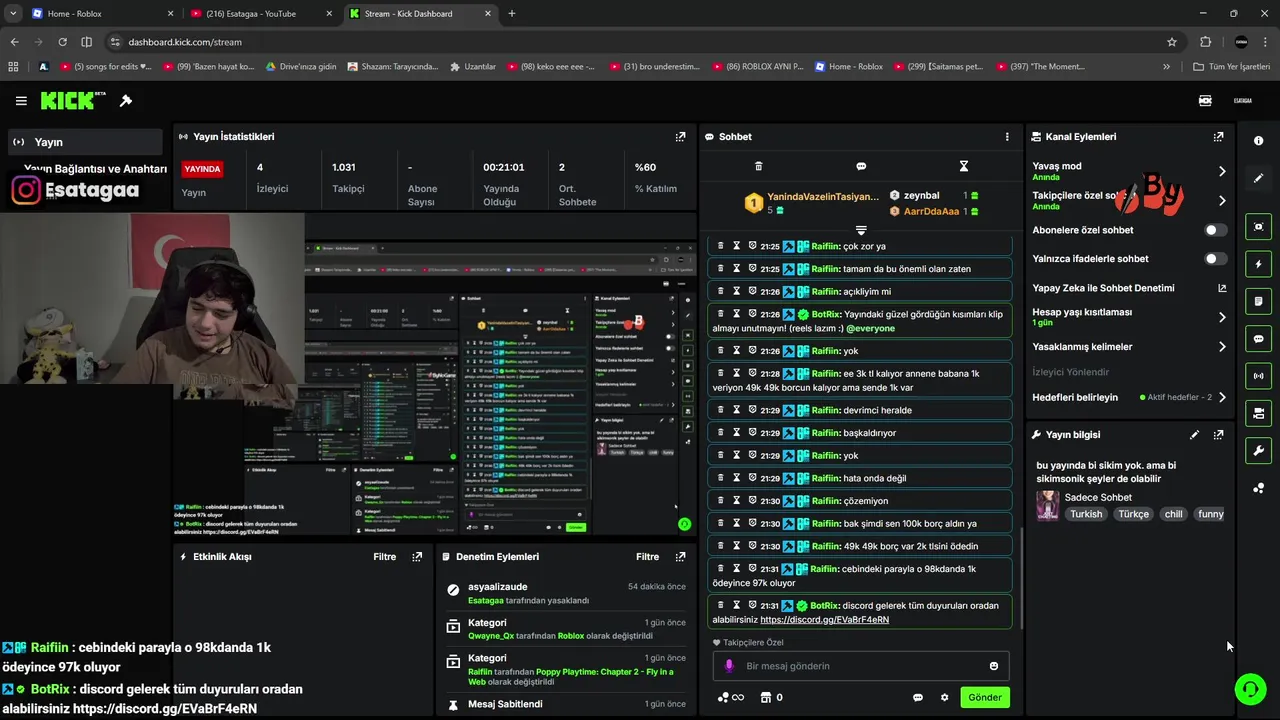Expand Hedefleri belirleyin section
The width and height of the screenshot is (1280, 720).
[x=1221, y=398]
